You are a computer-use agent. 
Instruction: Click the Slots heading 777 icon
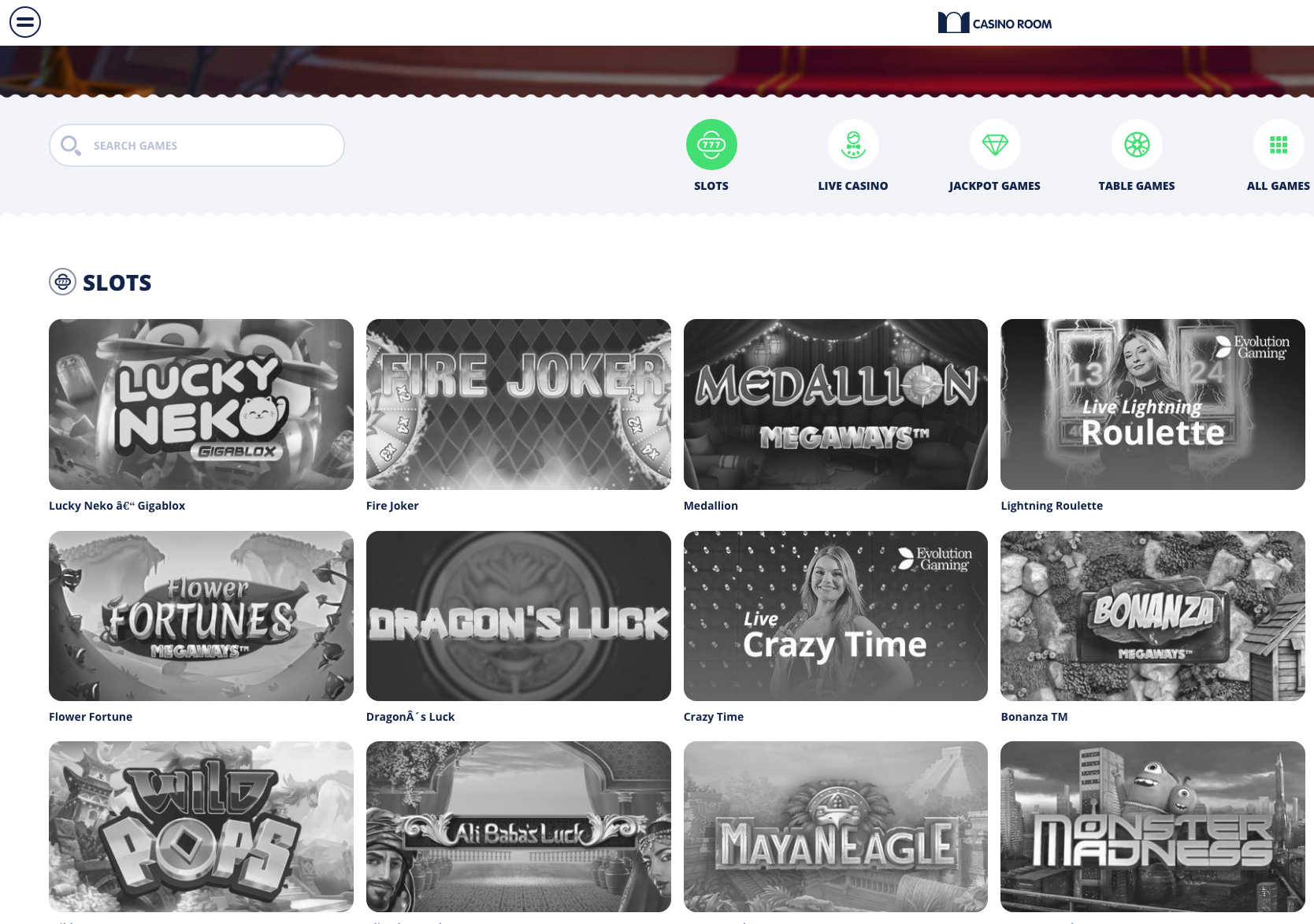point(63,282)
